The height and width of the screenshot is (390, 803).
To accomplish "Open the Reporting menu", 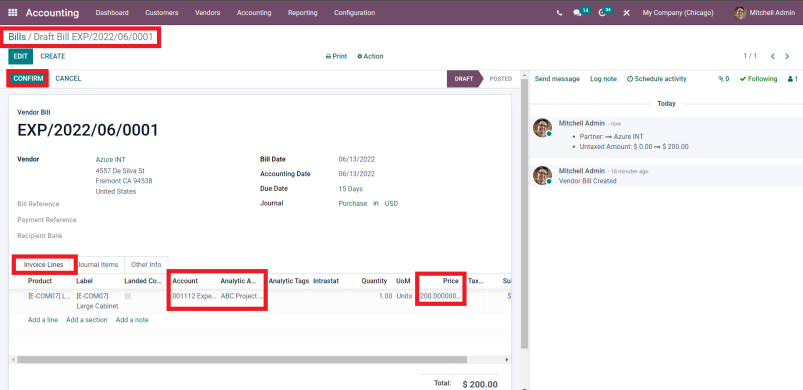I will (302, 13).
